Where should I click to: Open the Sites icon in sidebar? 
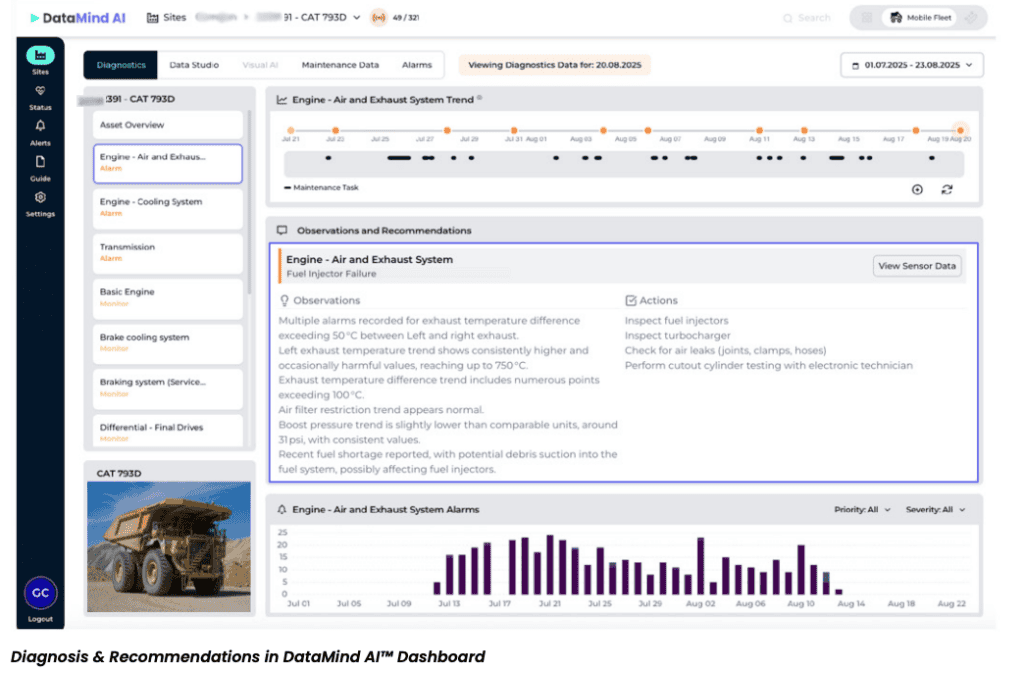pyautogui.click(x=40, y=56)
